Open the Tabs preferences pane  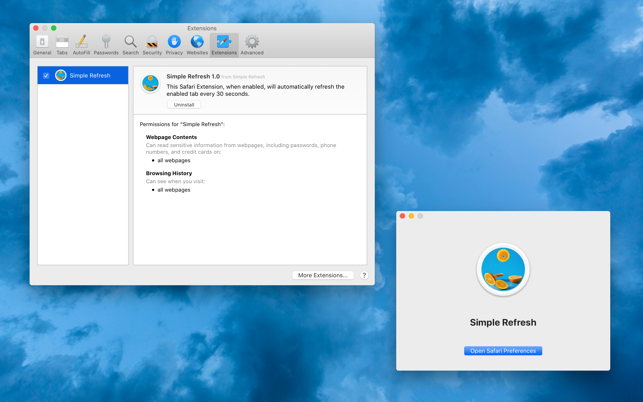click(x=62, y=45)
